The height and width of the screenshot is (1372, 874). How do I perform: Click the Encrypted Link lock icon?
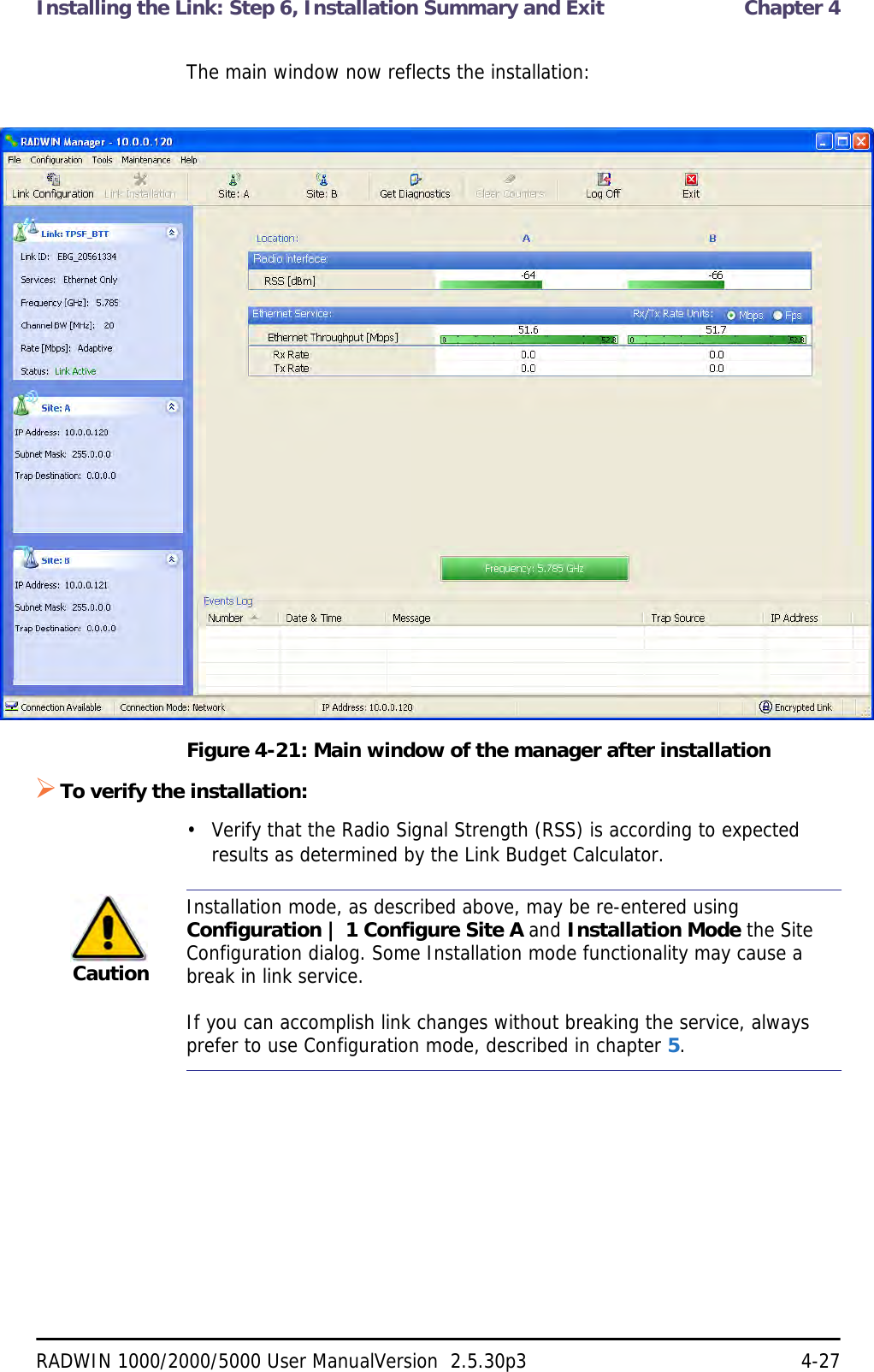765,707
